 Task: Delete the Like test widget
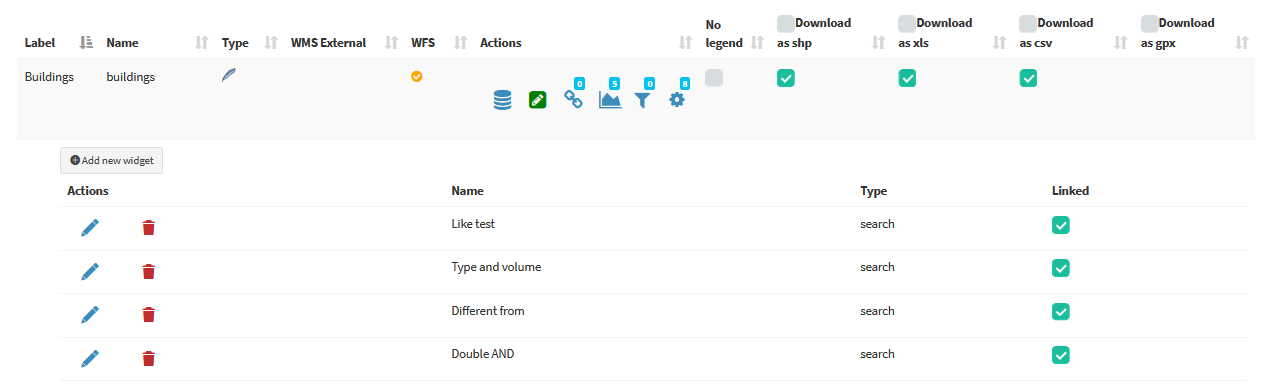click(149, 228)
